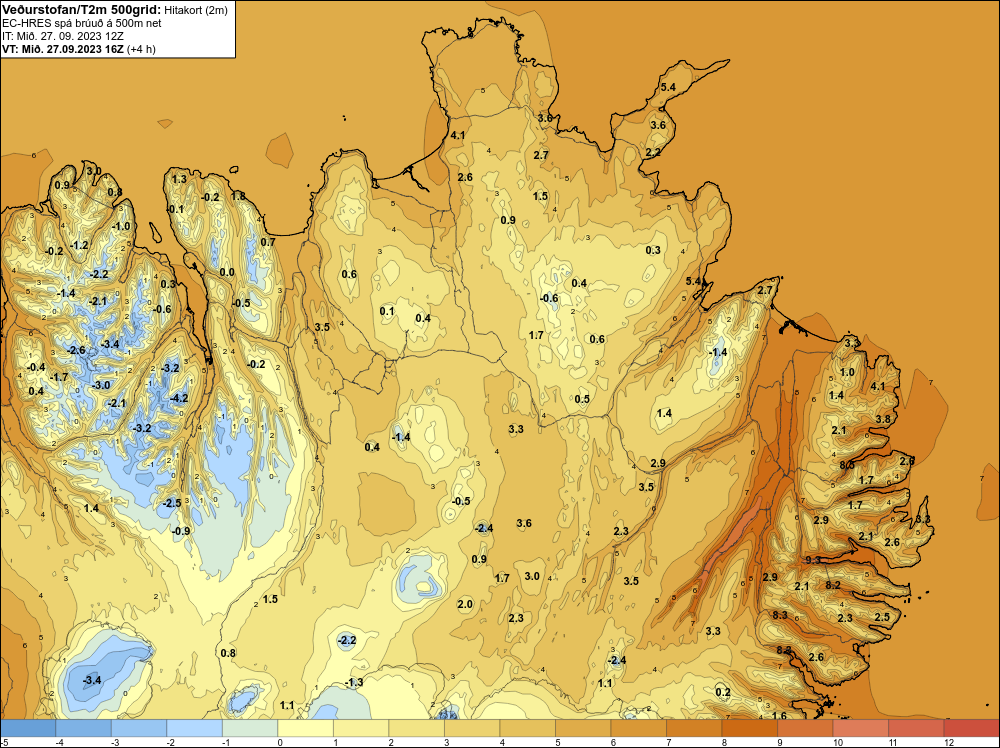Click the '1.8' temperature value

tap(238, 196)
